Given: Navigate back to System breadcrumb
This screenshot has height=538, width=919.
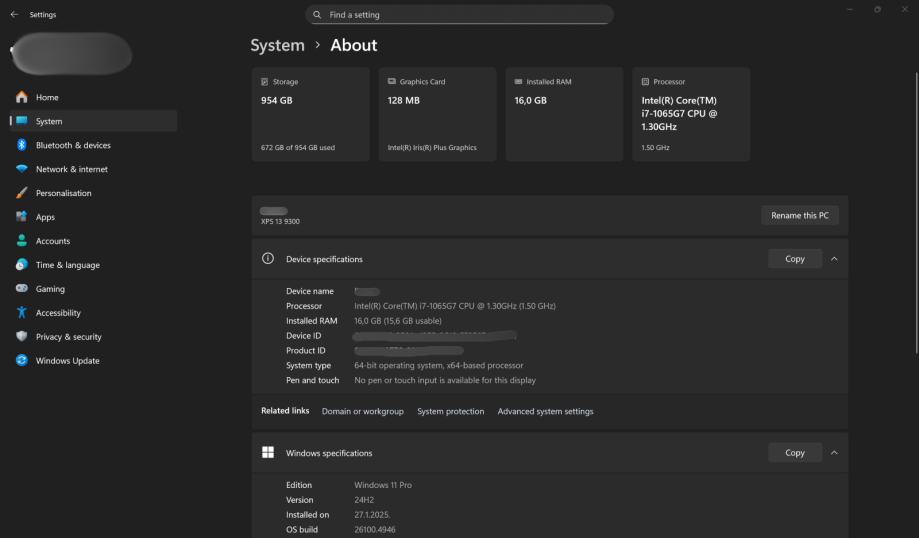Looking at the screenshot, I should [x=277, y=45].
